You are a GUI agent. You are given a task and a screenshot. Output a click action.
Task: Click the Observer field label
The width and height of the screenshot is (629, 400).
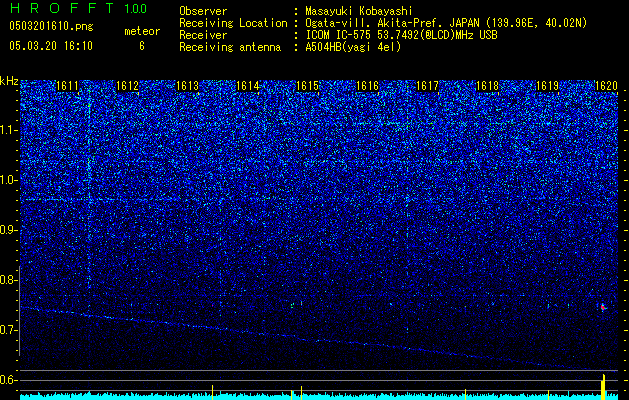(203, 11)
